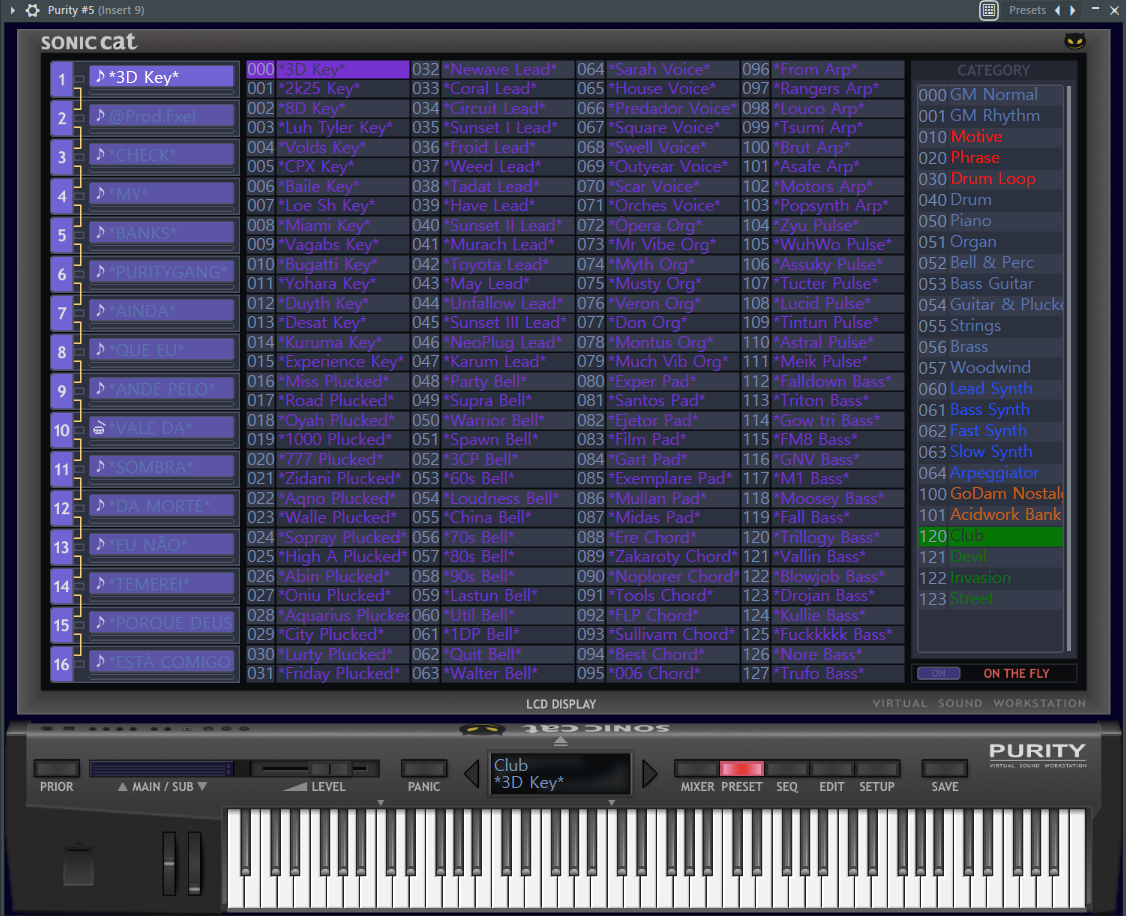Viewport: 1126px width, 916px height.
Task: Toggle channel 1 enable box
Action: click(79, 79)
